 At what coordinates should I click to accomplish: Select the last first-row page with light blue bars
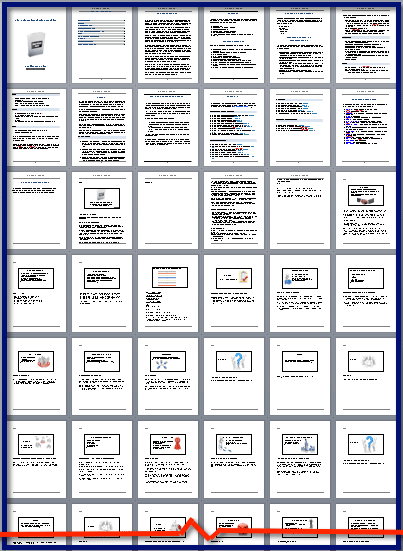[x=366, y=45]
